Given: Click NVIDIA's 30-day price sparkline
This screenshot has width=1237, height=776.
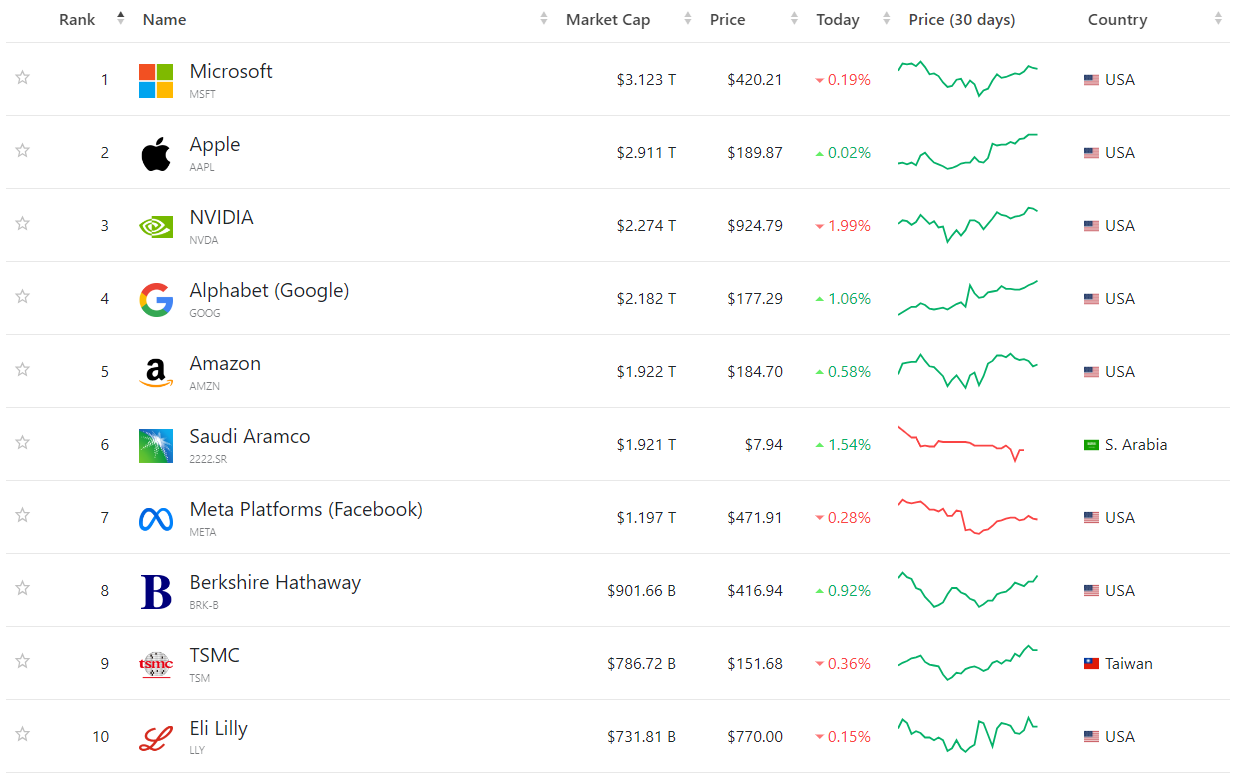Looking at the screenshot, I should tap(968, 225).
